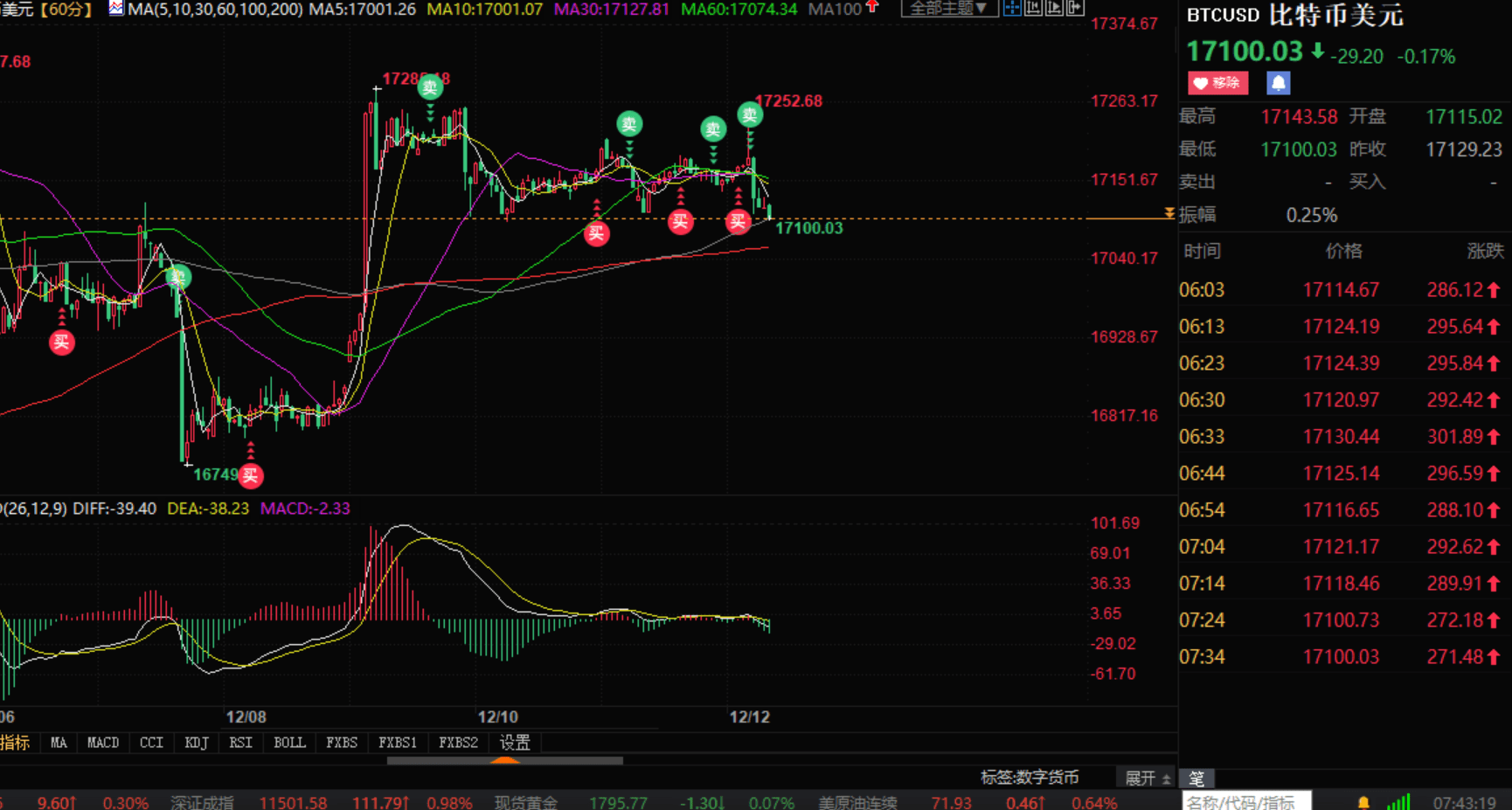This screenshot has width=1512, height=810.
Task: Open the 全部主题 dropdown
Action: point(948,9)
